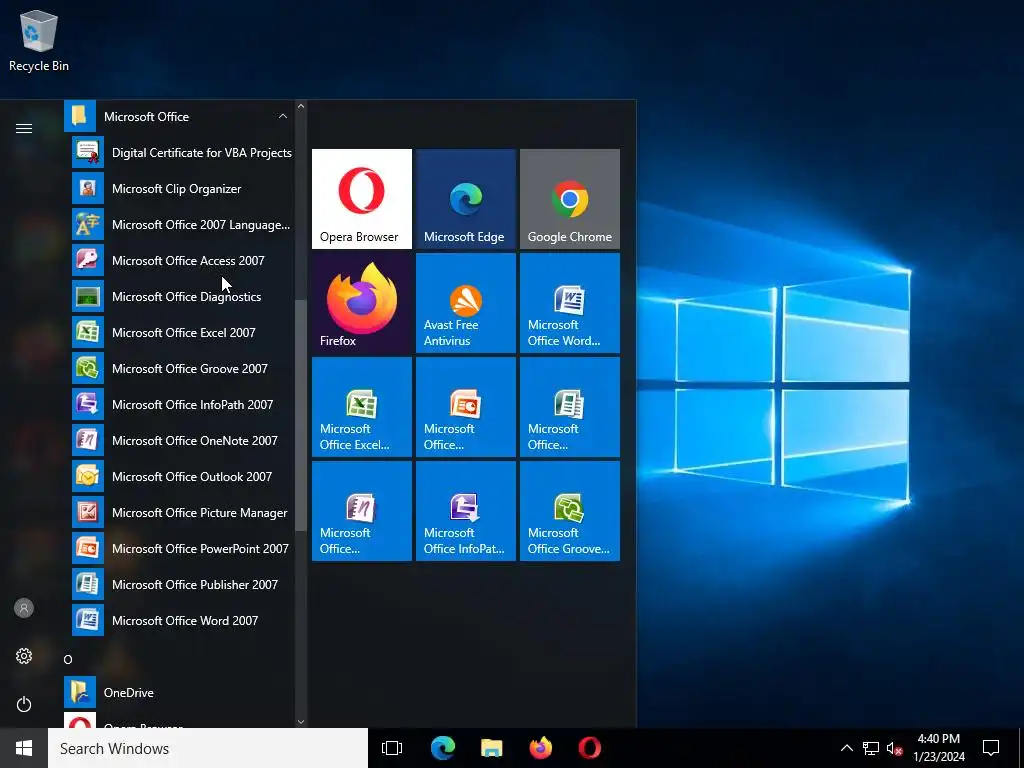Focus the Search Windows box
The width and height of the screenshot is (1024, 768).
tap(208, 748)
